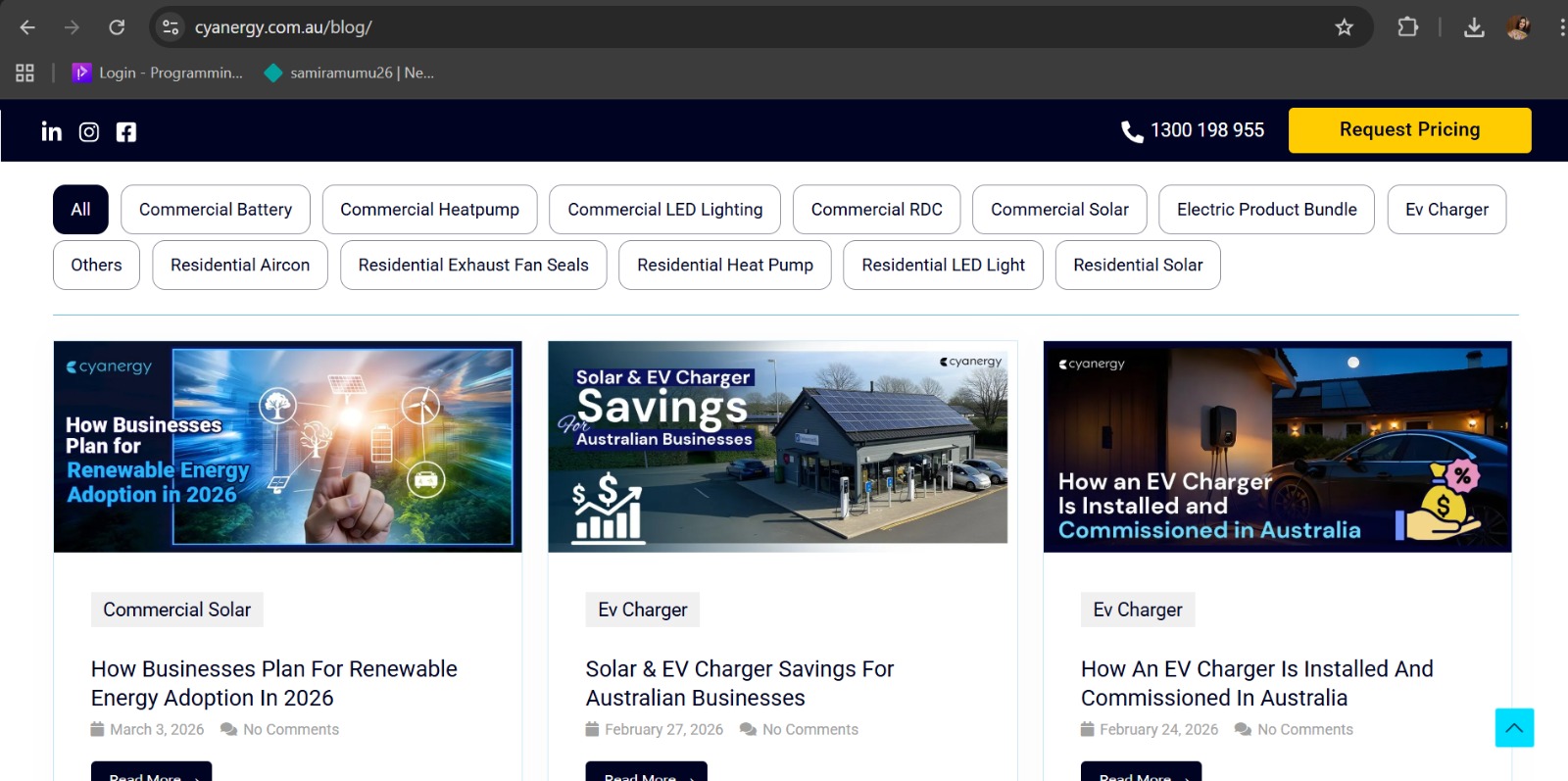Go back to the previous page
1568x781 pixels.
(27, 27)
